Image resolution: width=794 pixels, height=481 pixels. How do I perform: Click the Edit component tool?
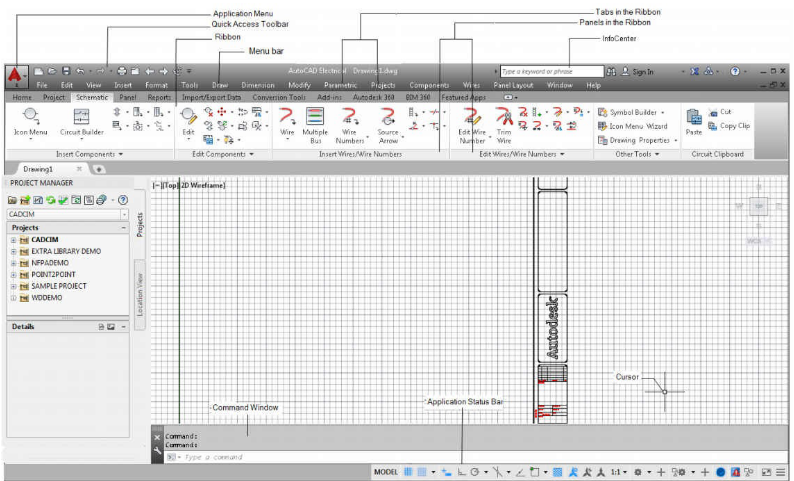[x=188, y=122]
